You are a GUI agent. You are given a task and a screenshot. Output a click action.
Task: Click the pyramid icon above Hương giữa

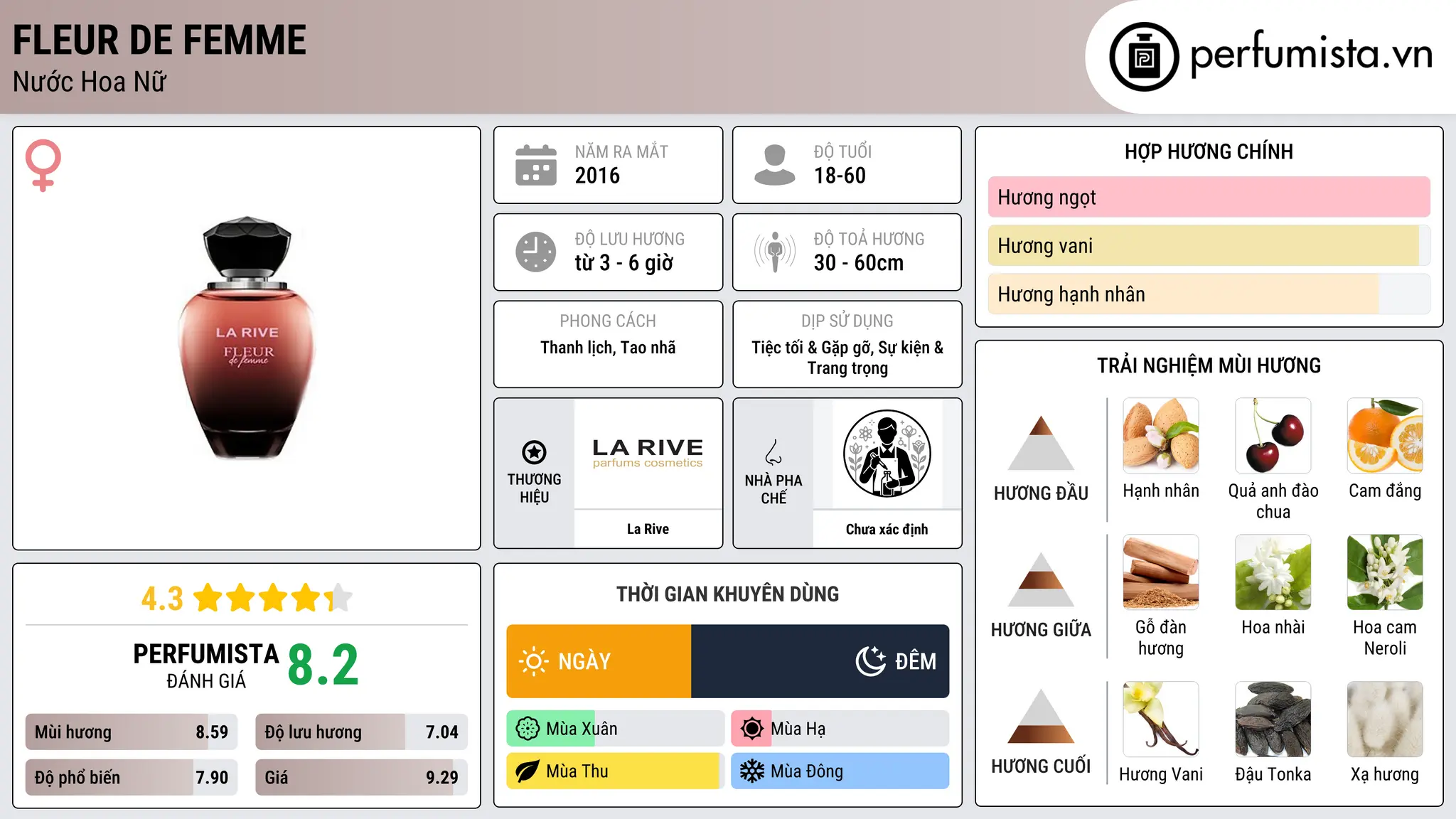(x=1042, y=579)
